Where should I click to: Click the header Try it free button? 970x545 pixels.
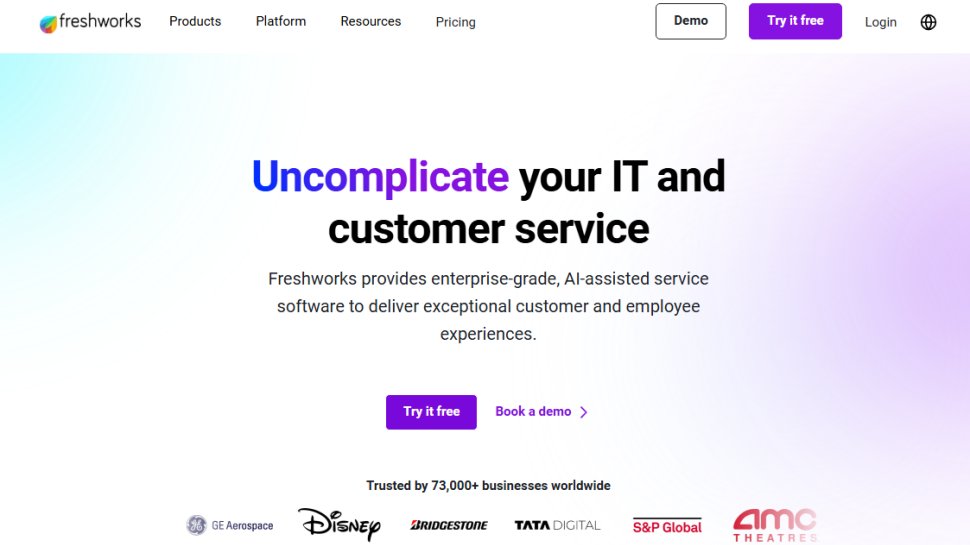pos(795,21)
